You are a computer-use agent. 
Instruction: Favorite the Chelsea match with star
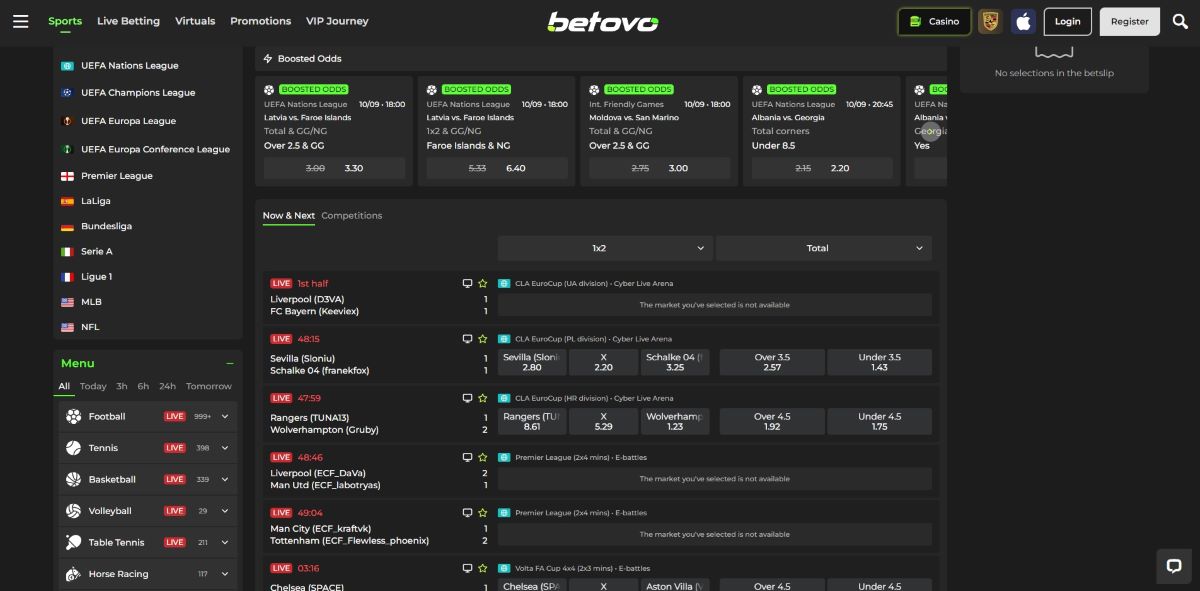(x=483, y=568)
